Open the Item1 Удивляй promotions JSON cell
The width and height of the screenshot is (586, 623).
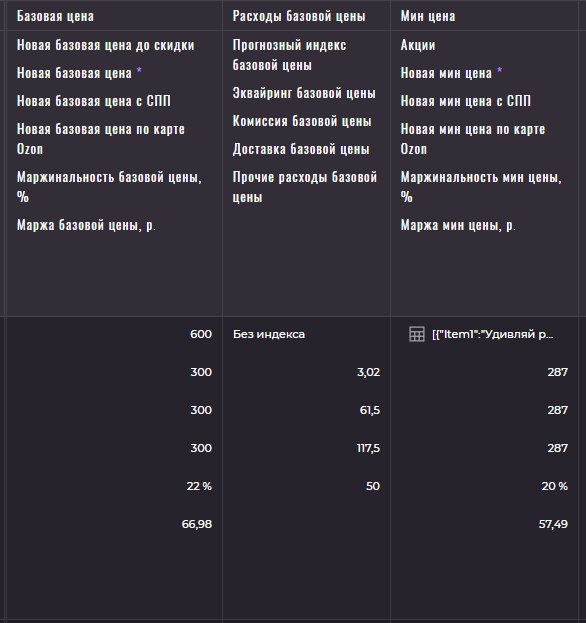coord(493,334)
